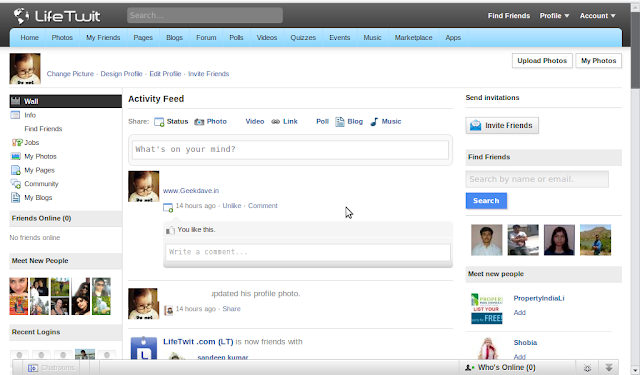Screen dimensions: 640x375
Task: Click the profile photo update icon
Action: [x=169, y=310]
